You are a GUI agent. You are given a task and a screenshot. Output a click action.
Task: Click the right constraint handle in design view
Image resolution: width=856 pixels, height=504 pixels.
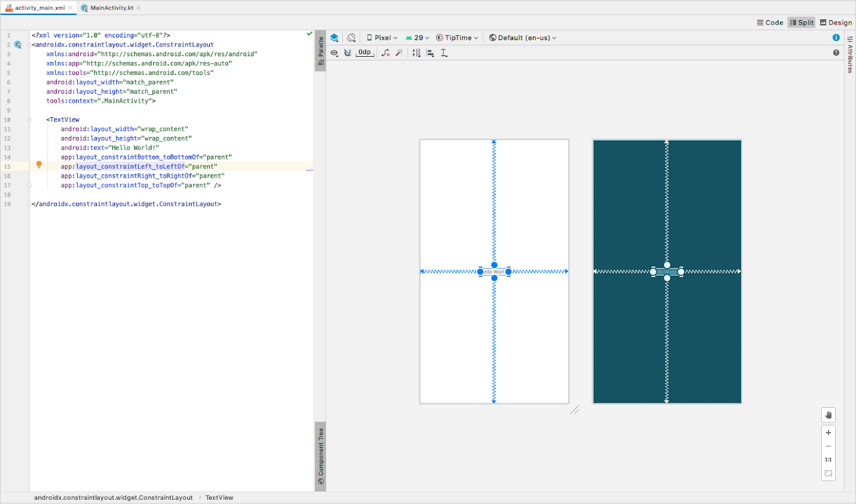point(508,271)
